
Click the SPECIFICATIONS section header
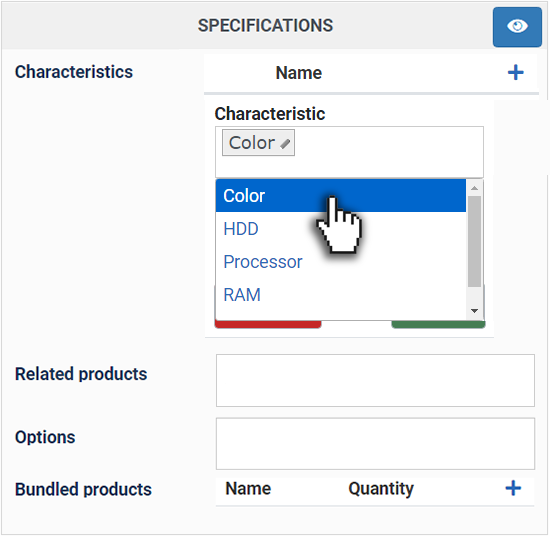[265, 26]
